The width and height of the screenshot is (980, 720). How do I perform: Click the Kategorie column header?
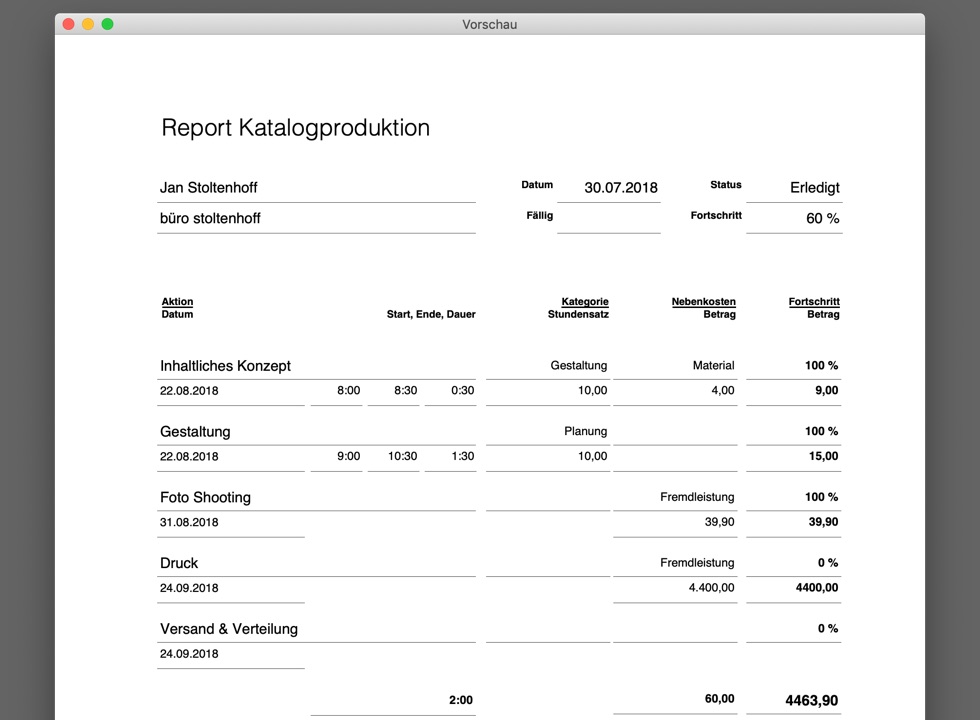click(x=584, y=302)
